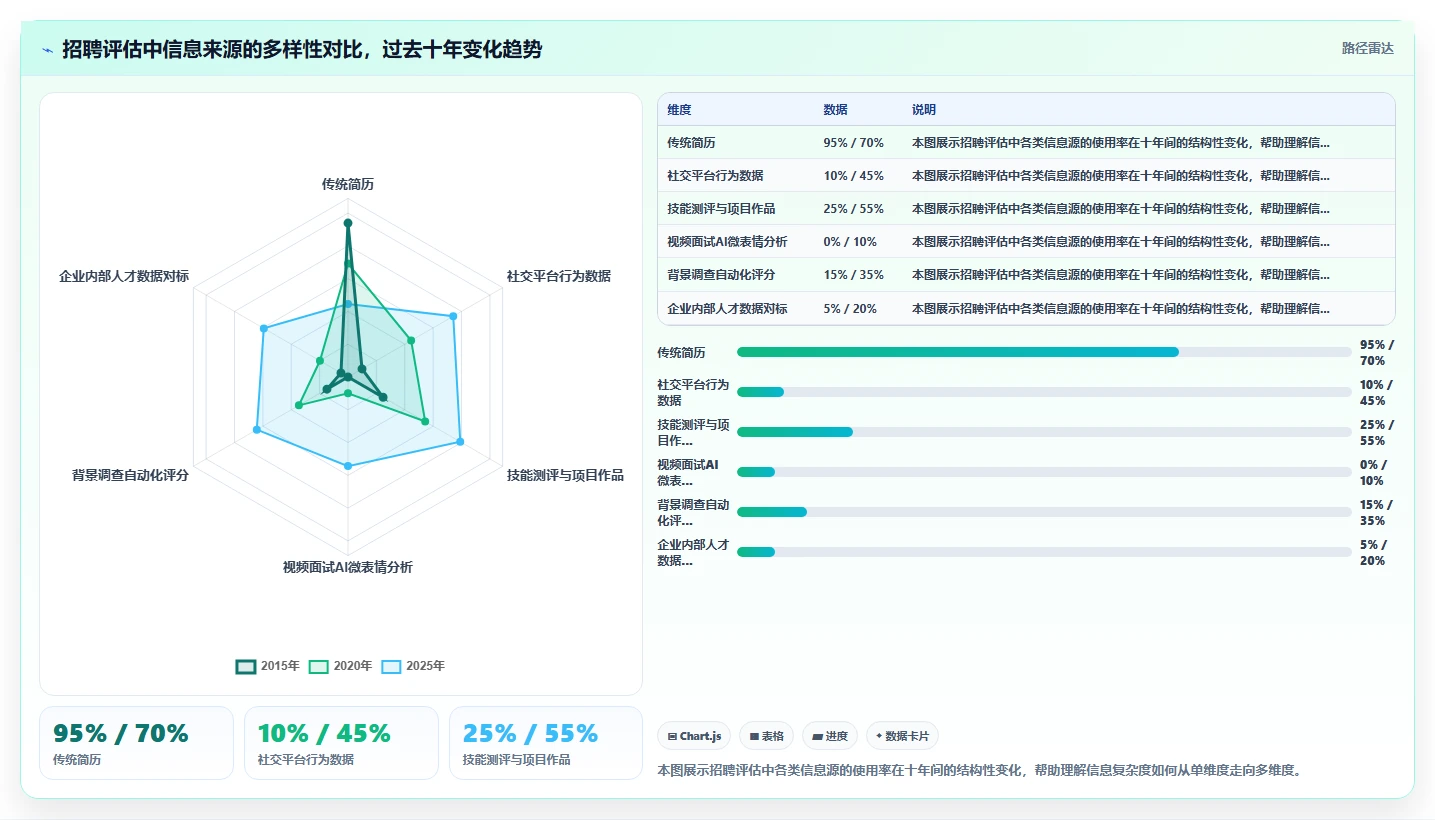Select the 背景调查自动化评分 progress bar

(x=1044, y=512)
